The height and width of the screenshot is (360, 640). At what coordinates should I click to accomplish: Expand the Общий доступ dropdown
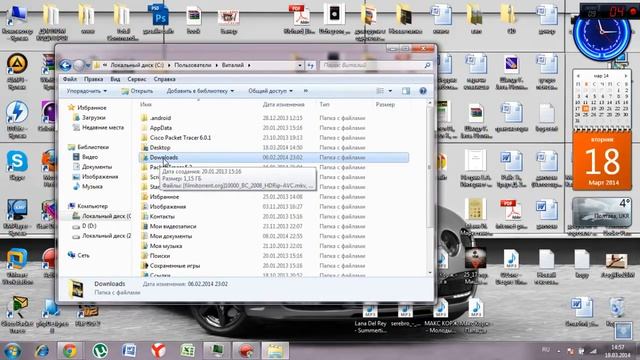[270, 91]
